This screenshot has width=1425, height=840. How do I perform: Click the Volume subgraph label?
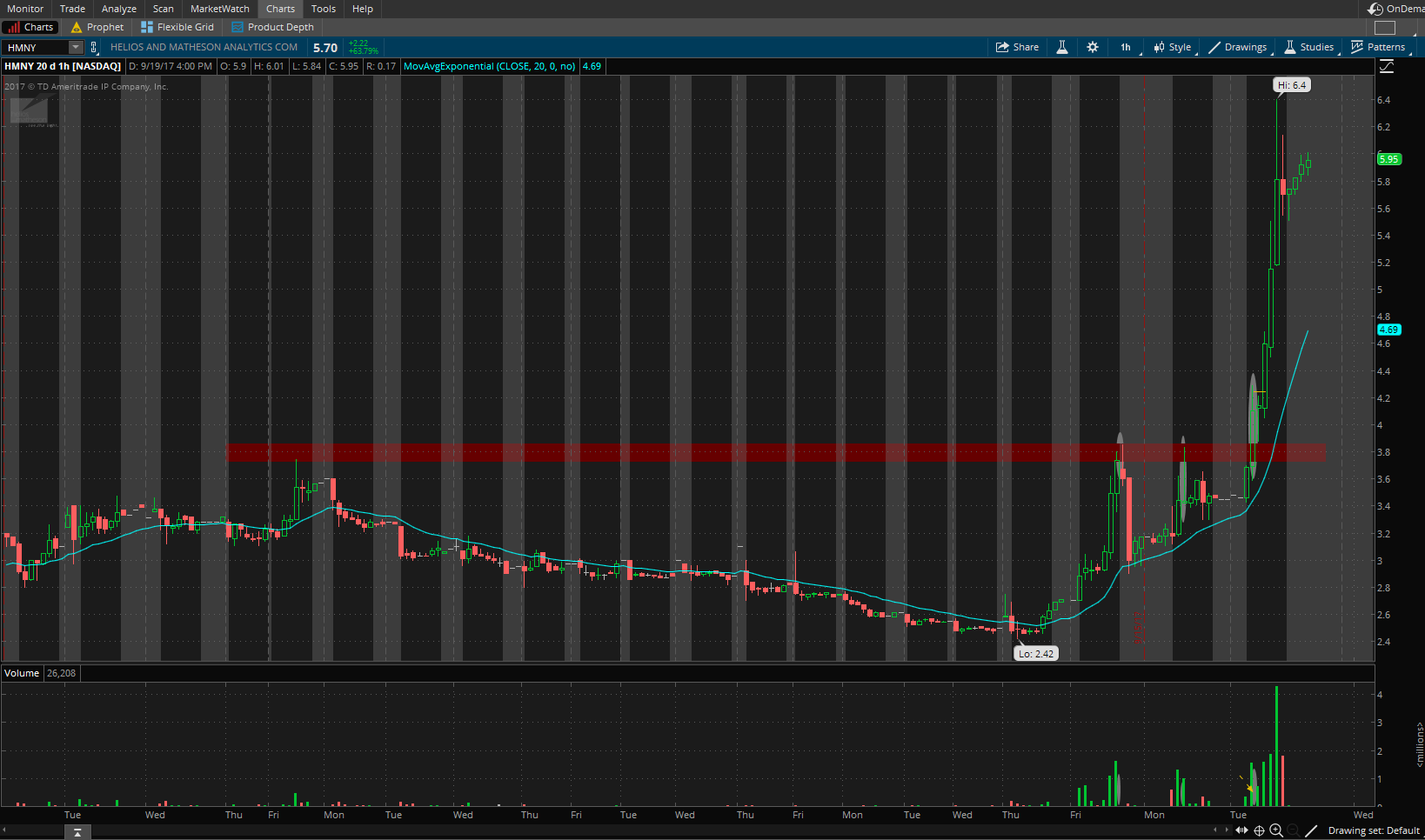tap(22, 673)
